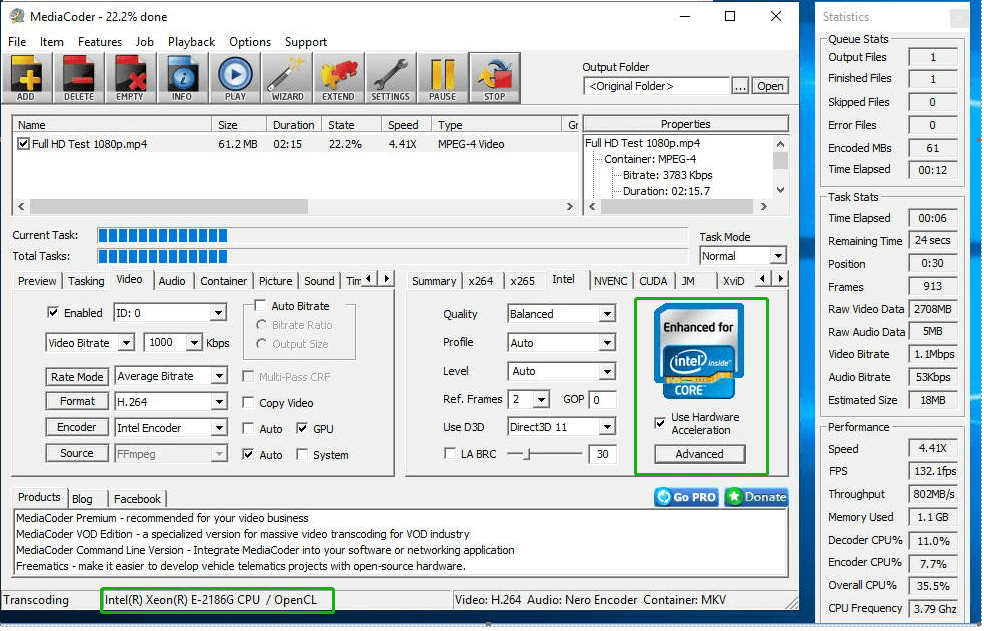Click the output folder browse (...) button
The height and width of the screenshot is (631, 984).
click(x=740, y=86)
